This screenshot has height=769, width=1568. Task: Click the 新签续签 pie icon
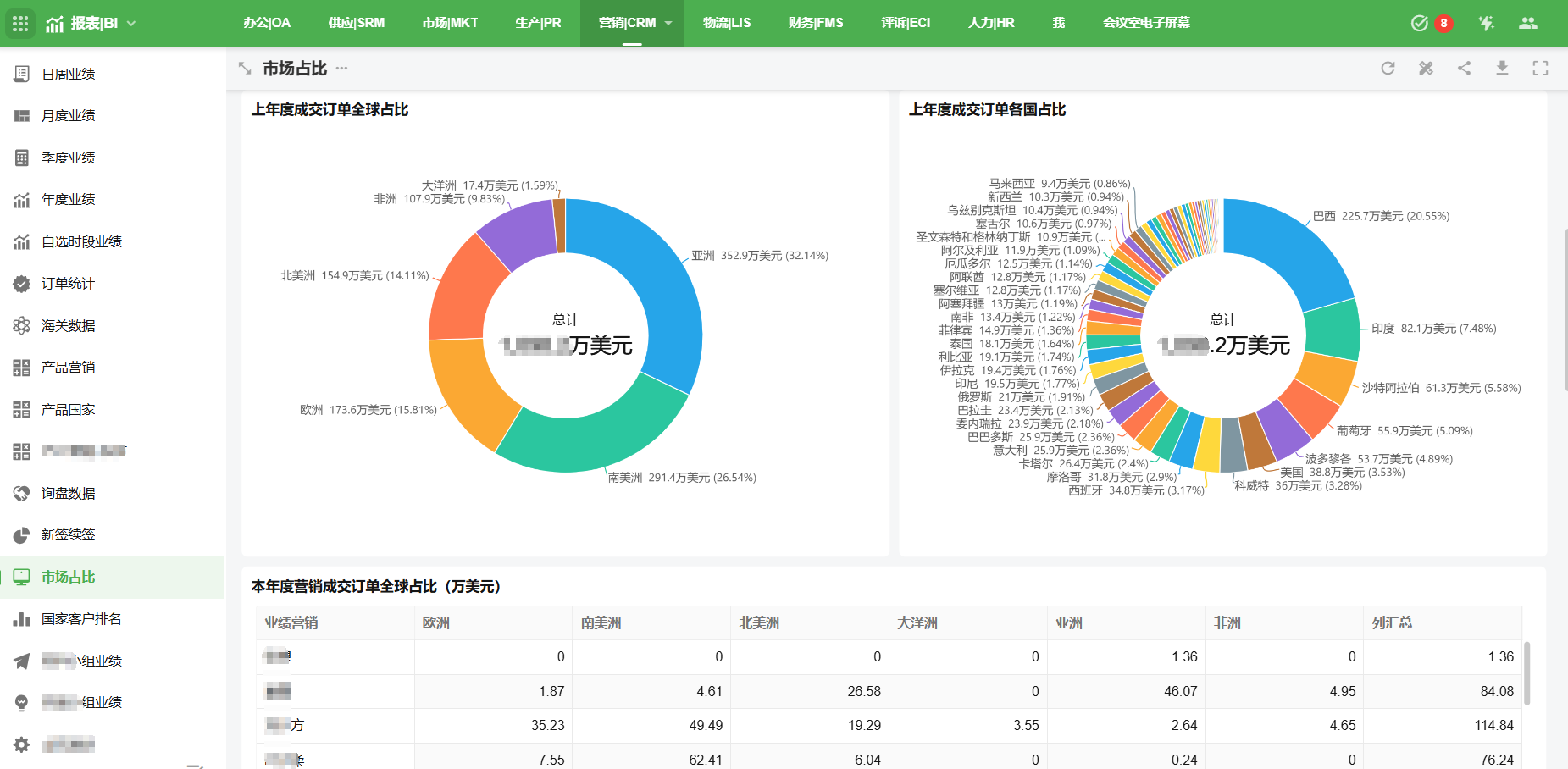tap(22, 535)
